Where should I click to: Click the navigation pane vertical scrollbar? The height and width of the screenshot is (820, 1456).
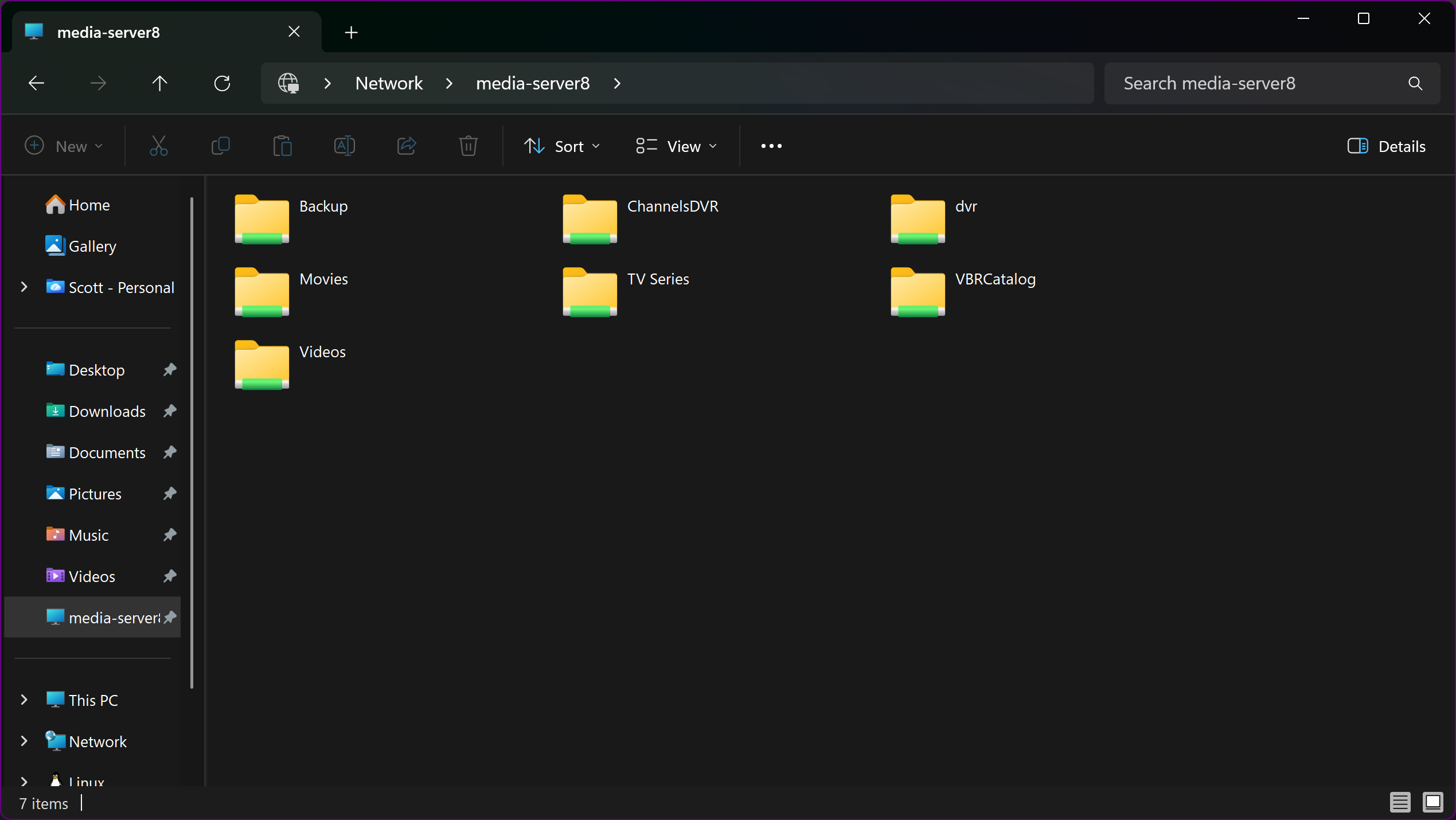click(x=192, y=442)
